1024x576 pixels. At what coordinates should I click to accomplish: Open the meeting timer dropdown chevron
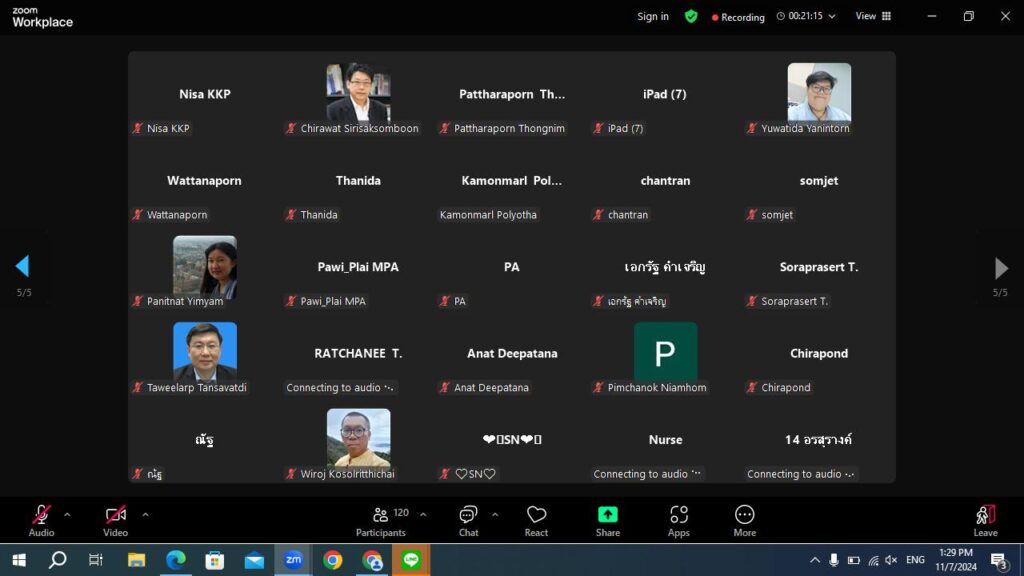coord(832,16)
